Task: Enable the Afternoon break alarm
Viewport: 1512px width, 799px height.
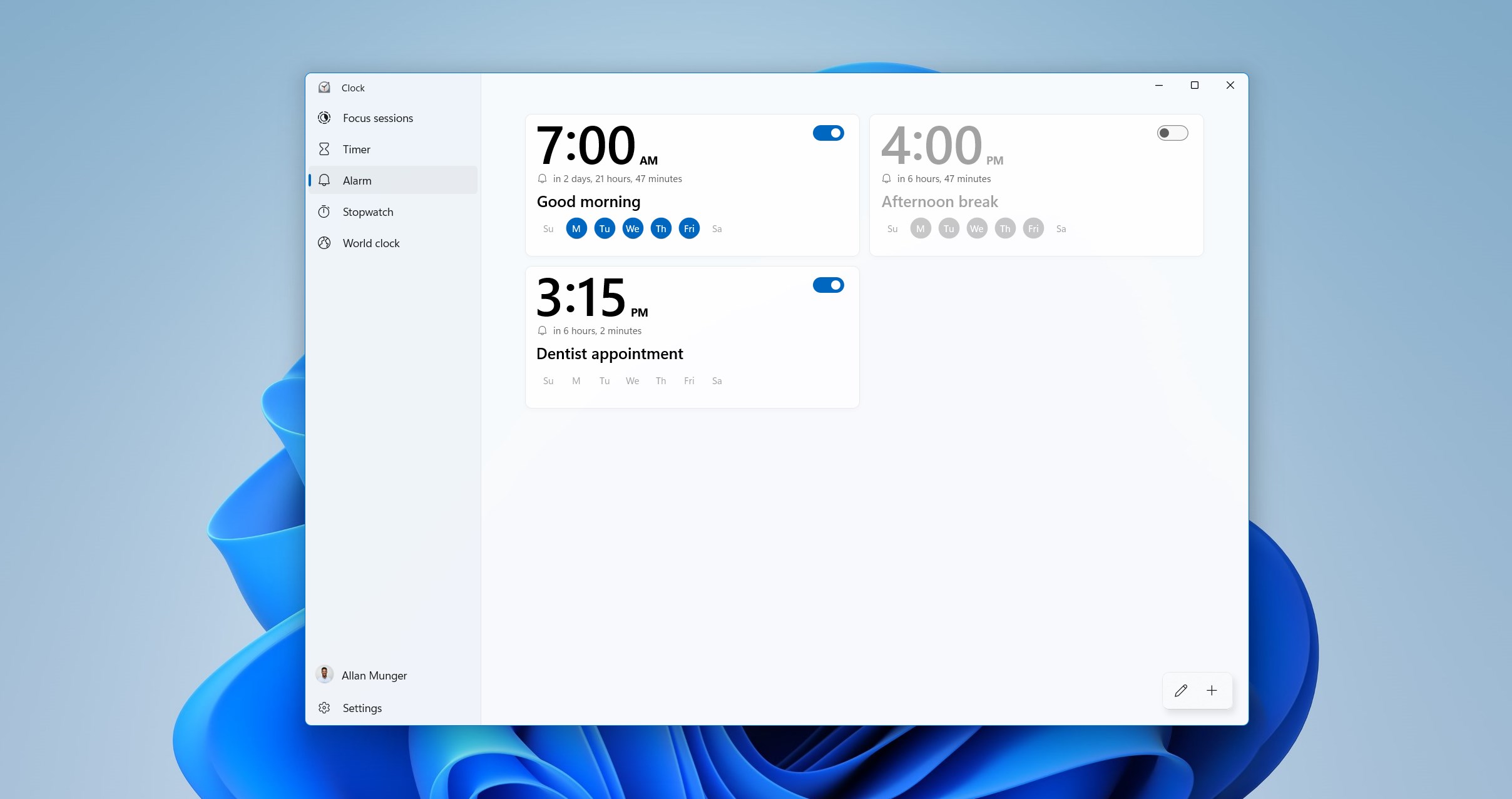Action: coord(1172,133)
